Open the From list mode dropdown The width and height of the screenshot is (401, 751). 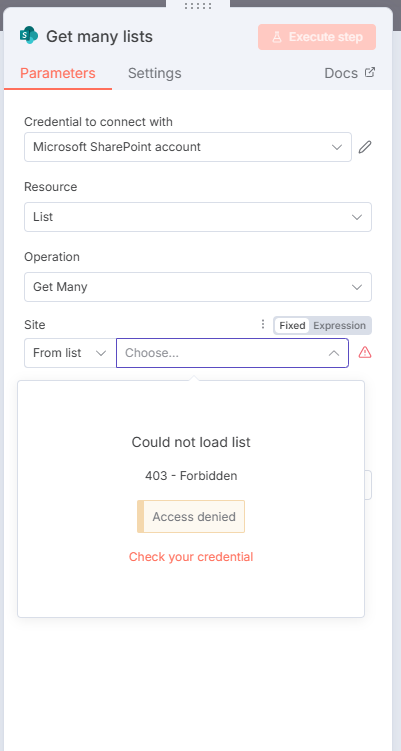click(x=70, y=353)
